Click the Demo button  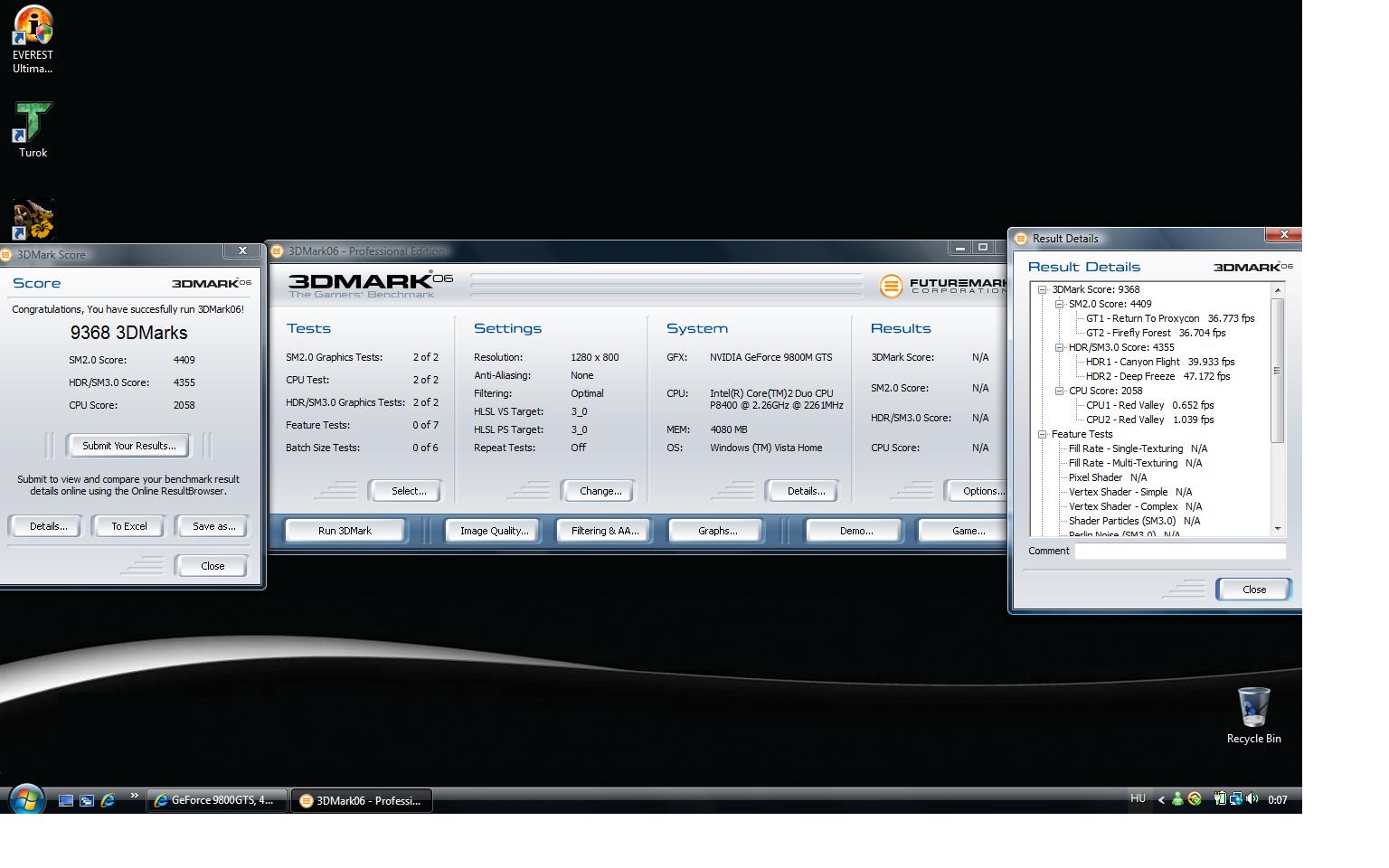(855, 531)
